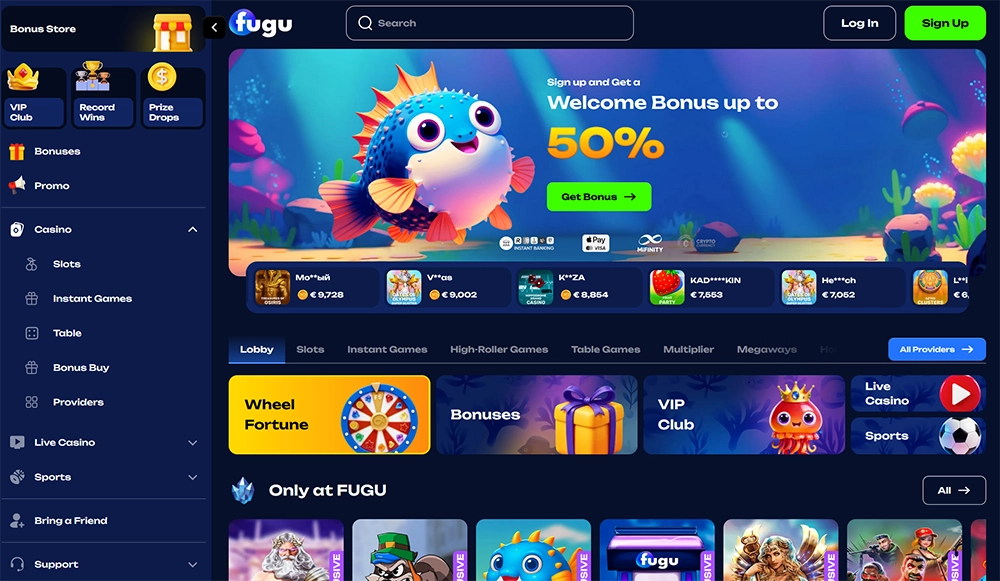Click the green Sign Up button
Viewport: 1000px width, 581px height.
[945, 23]
